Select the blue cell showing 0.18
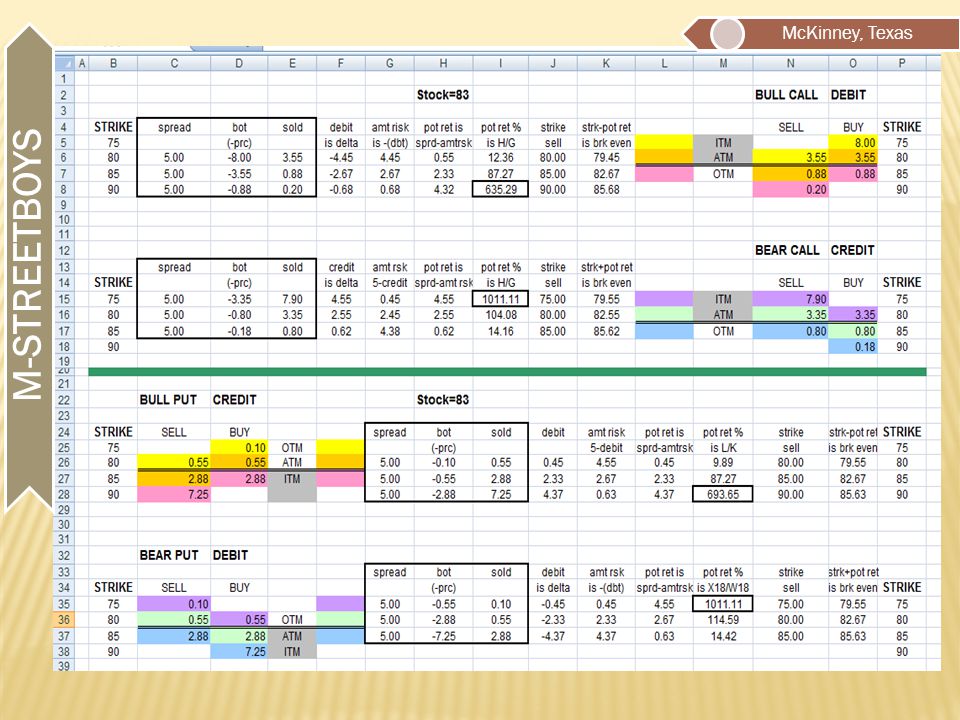Image resolution: width=960 pixels, height=720 pixels. [852, 347]
